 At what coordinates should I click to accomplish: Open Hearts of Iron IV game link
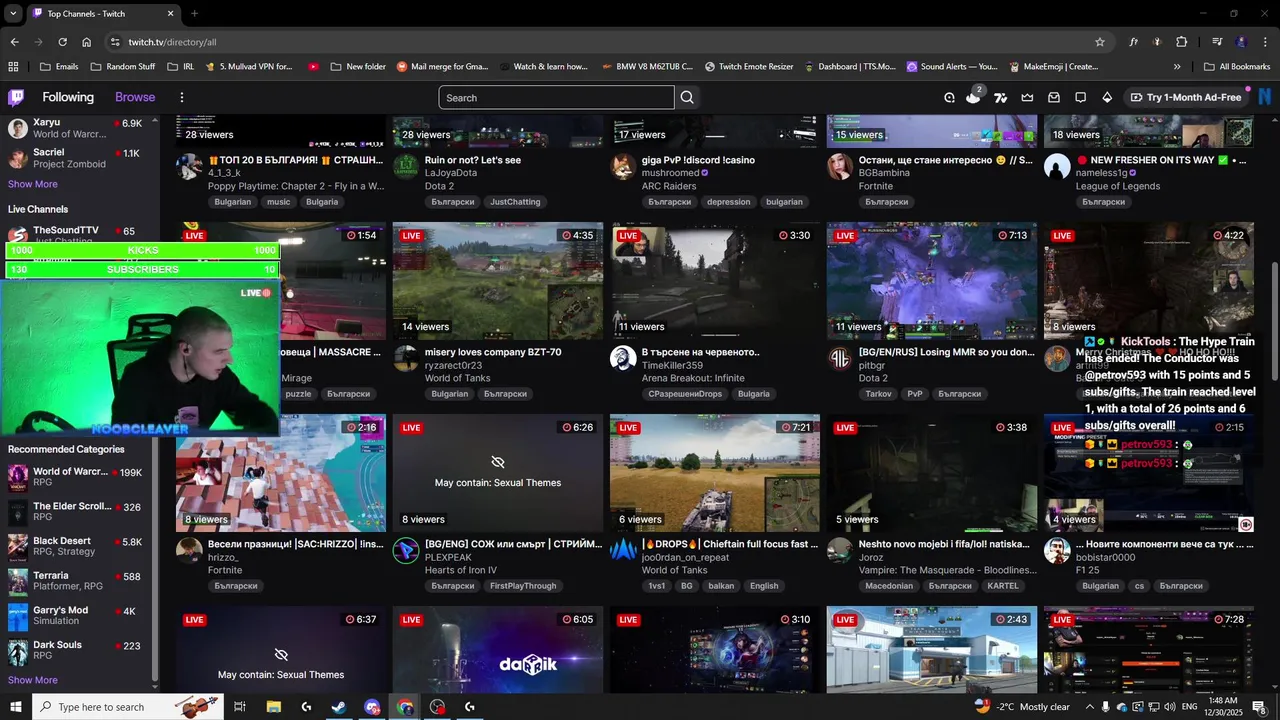[x=461, y=570]
